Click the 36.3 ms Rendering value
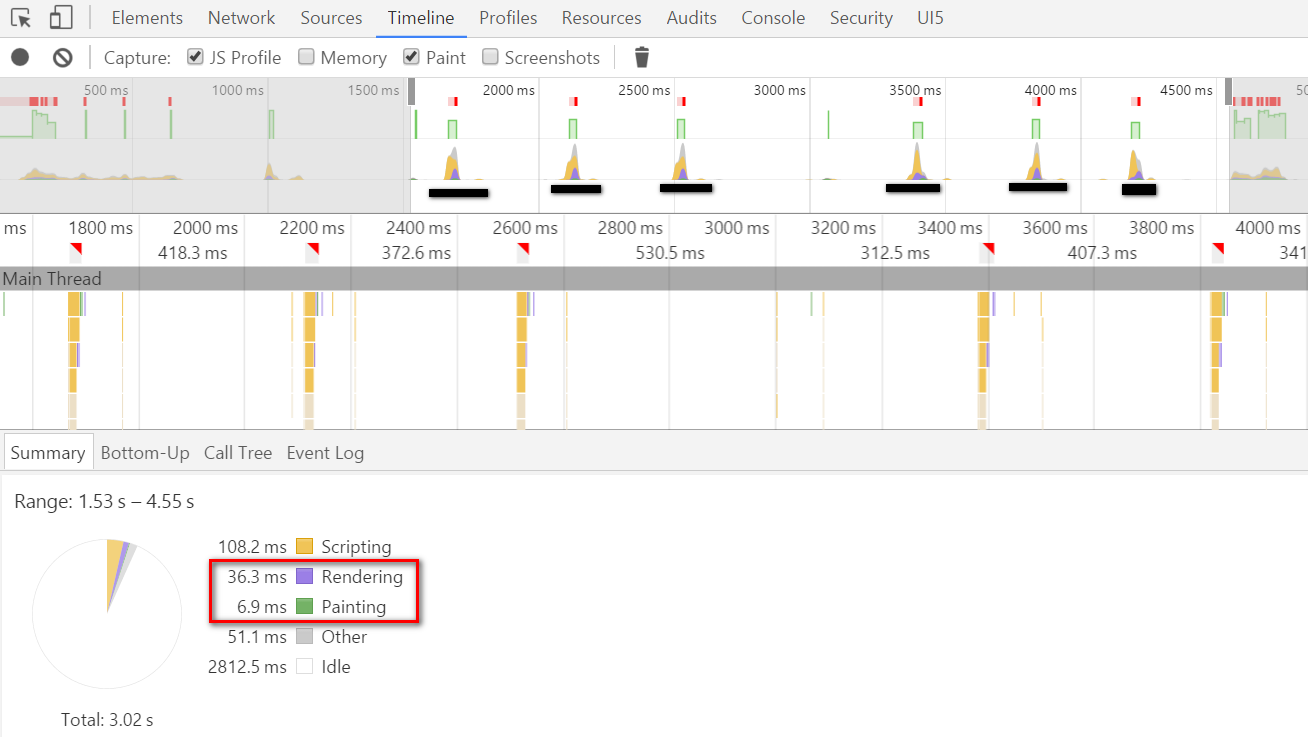The height and width of the screenshot is (737, 1308). click(257, 577)
